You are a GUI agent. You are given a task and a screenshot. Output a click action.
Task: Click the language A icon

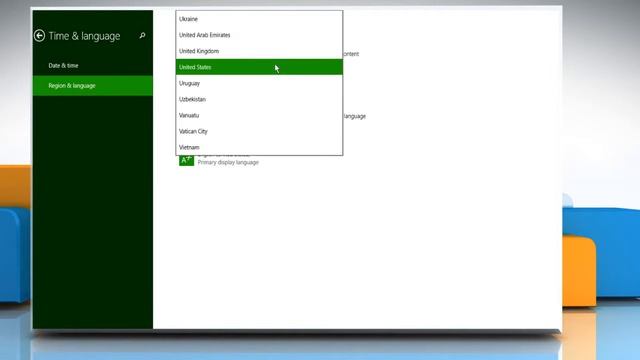point(186,160)
